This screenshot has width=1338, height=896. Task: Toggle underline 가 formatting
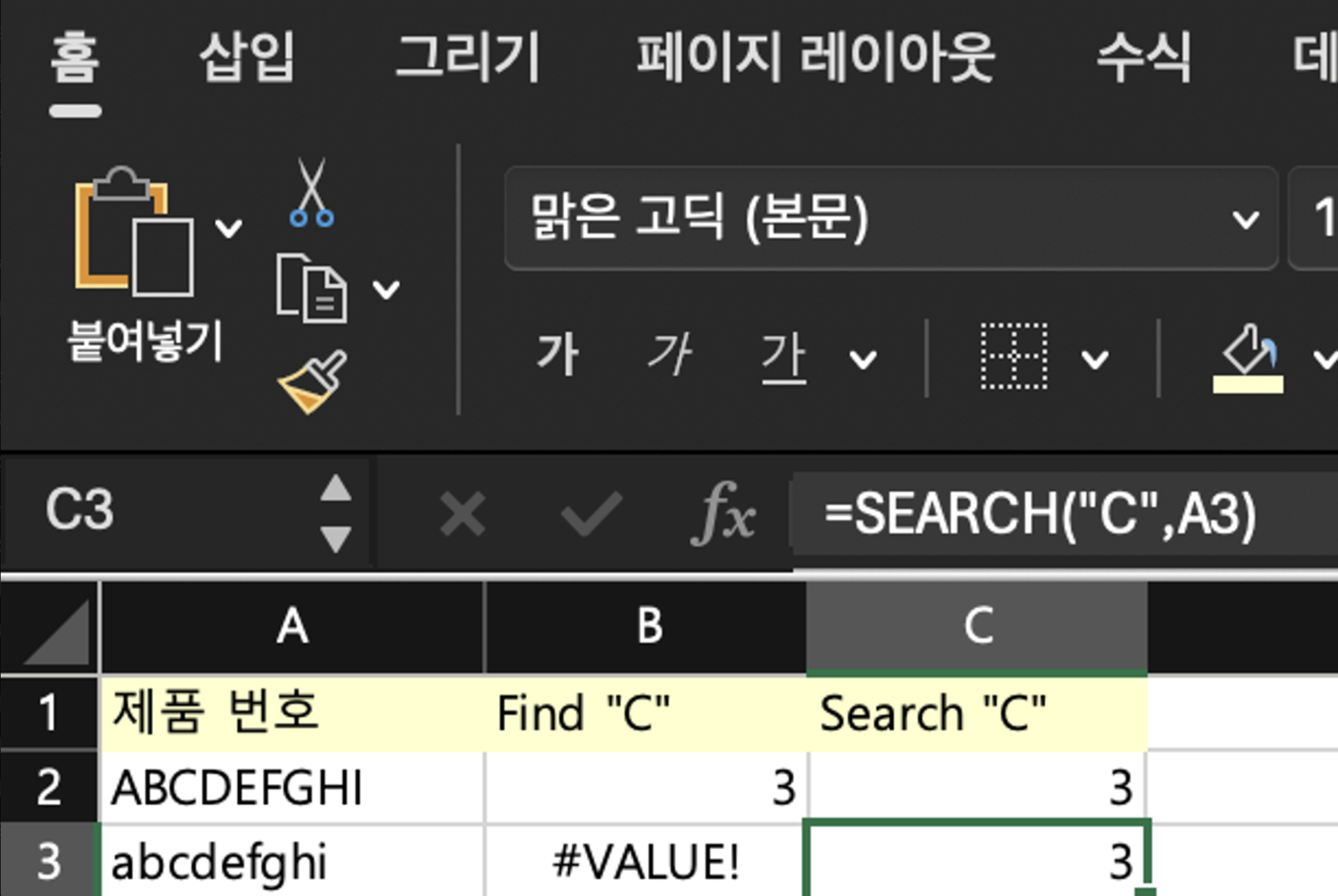pos(783,357)
